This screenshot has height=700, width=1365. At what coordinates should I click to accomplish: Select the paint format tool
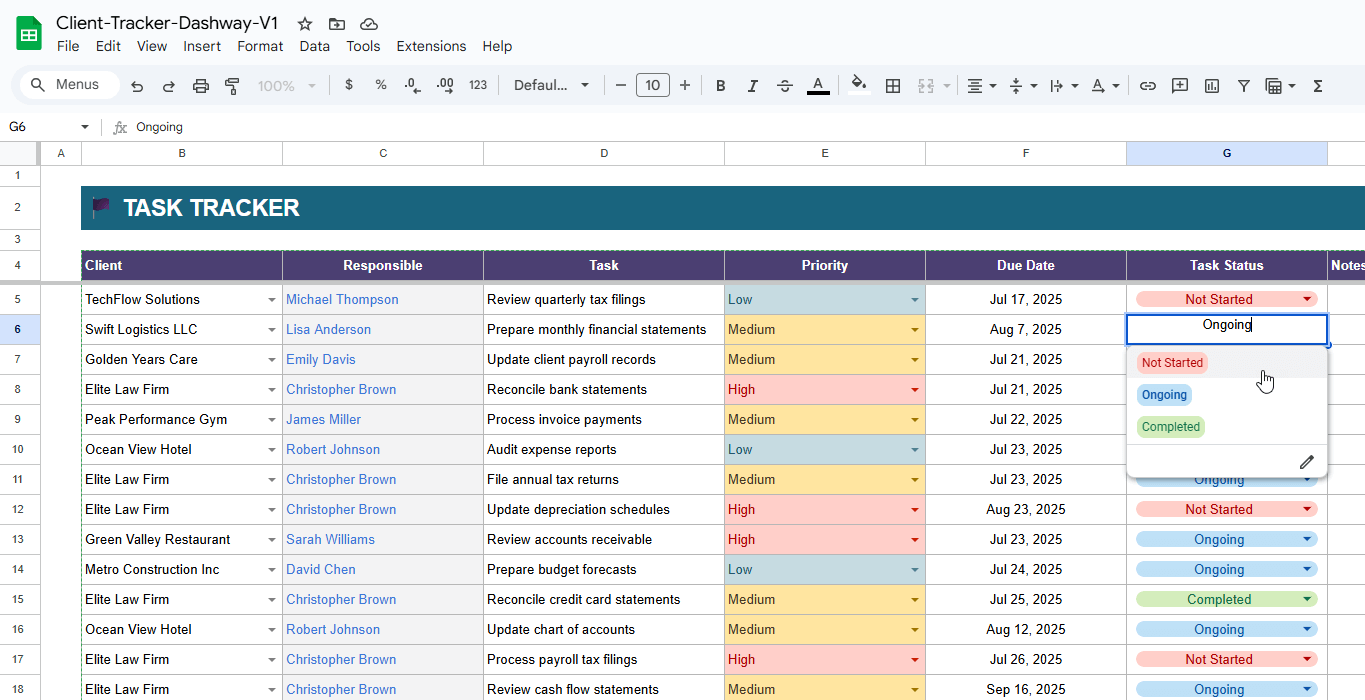click(233, 86)
